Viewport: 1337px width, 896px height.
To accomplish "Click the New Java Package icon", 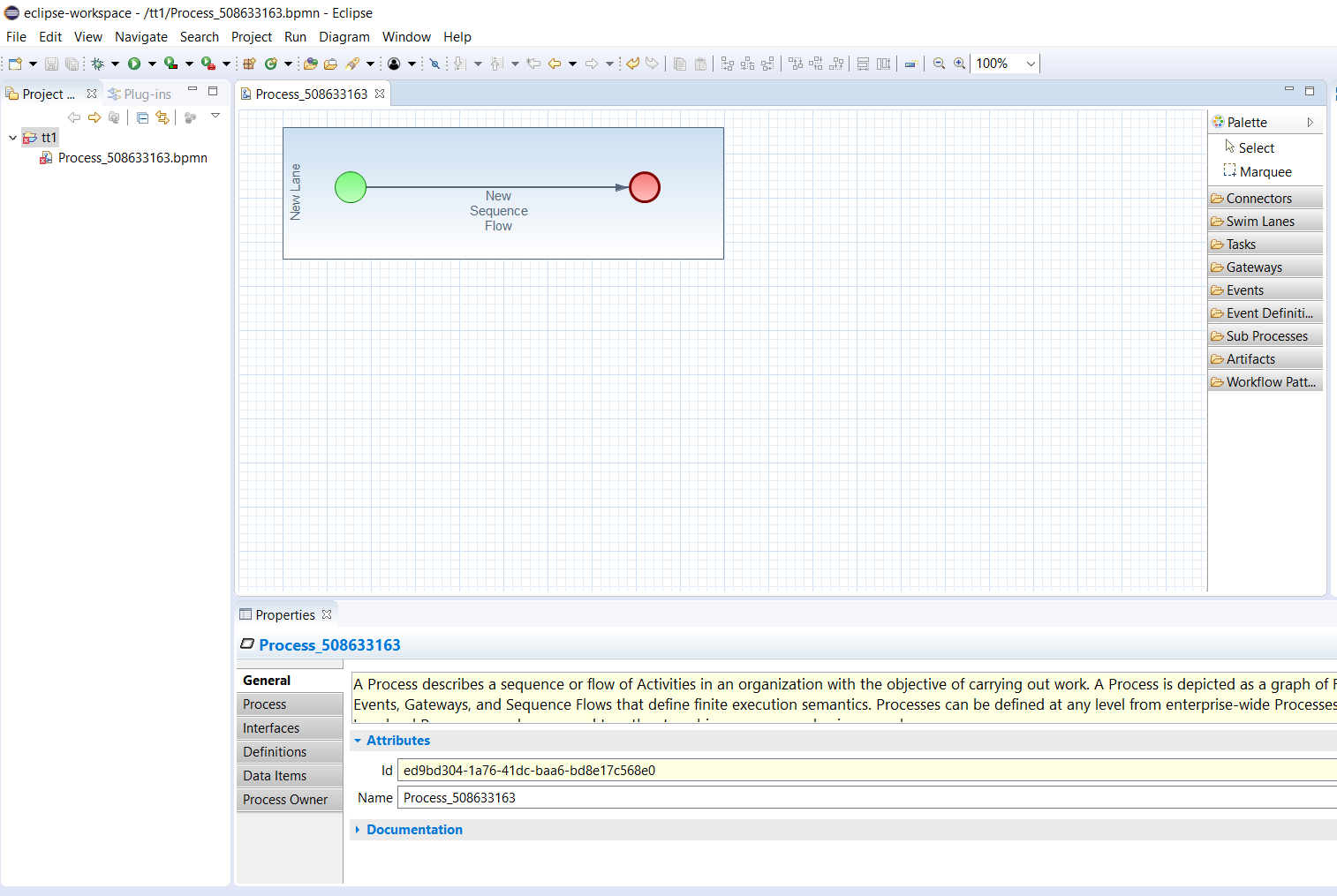I will [x=249, y=64].
